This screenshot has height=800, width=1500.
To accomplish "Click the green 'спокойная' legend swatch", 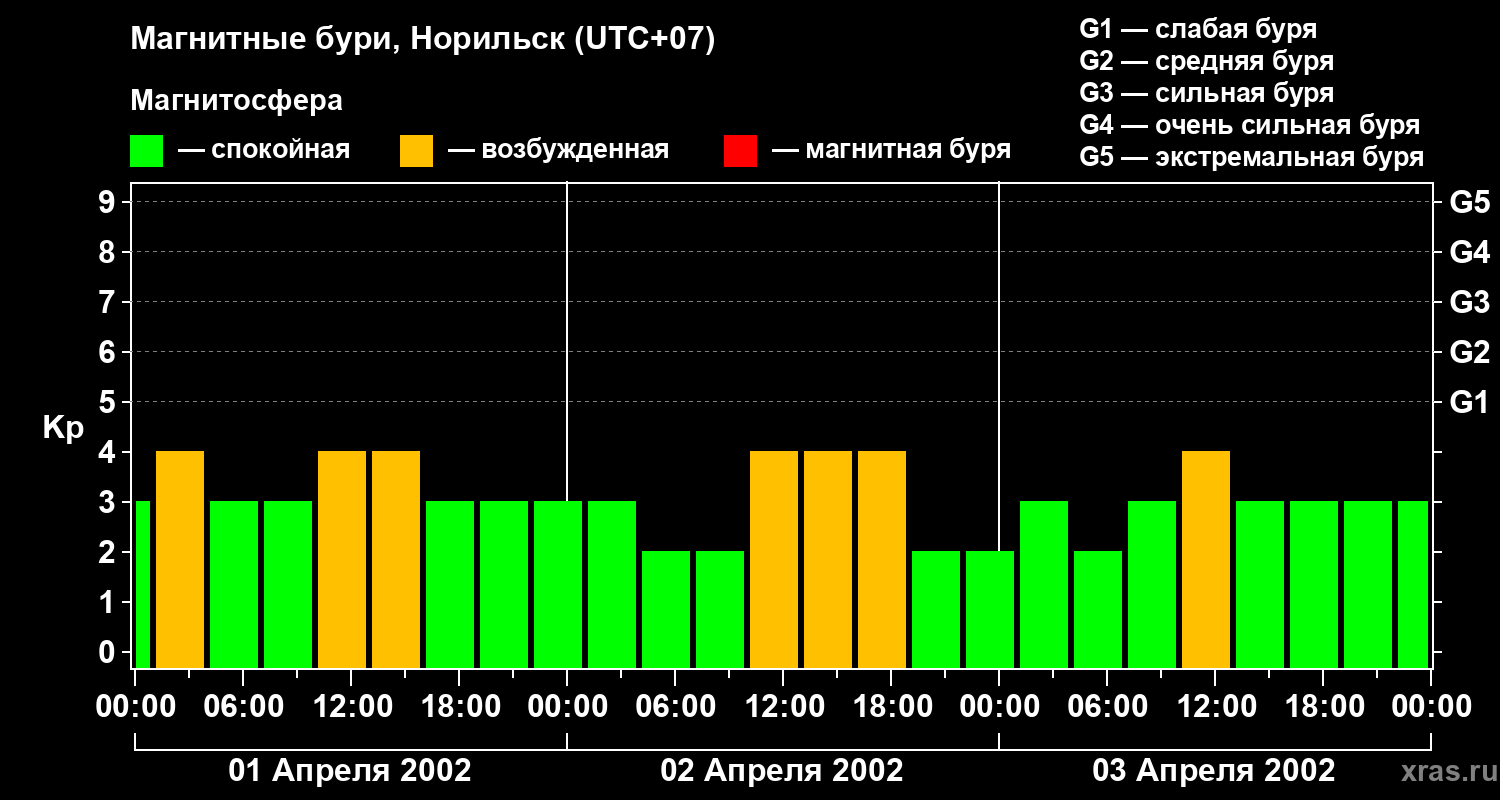I will [146, 151].
